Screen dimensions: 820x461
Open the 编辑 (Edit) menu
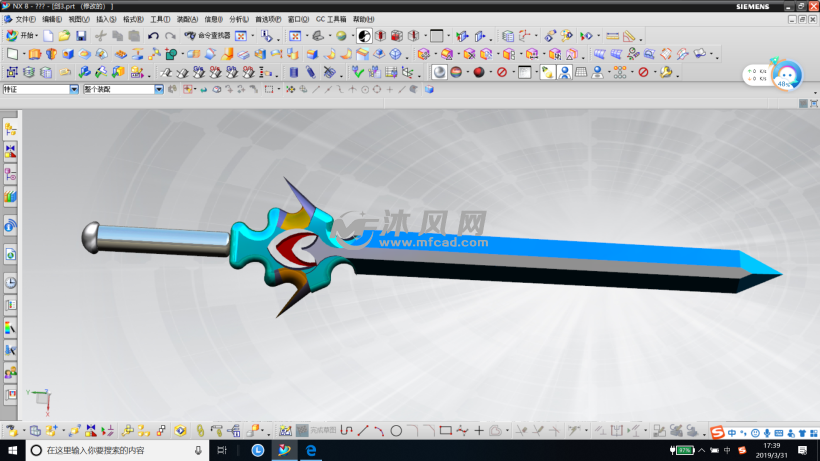click(x=52, y=19)
